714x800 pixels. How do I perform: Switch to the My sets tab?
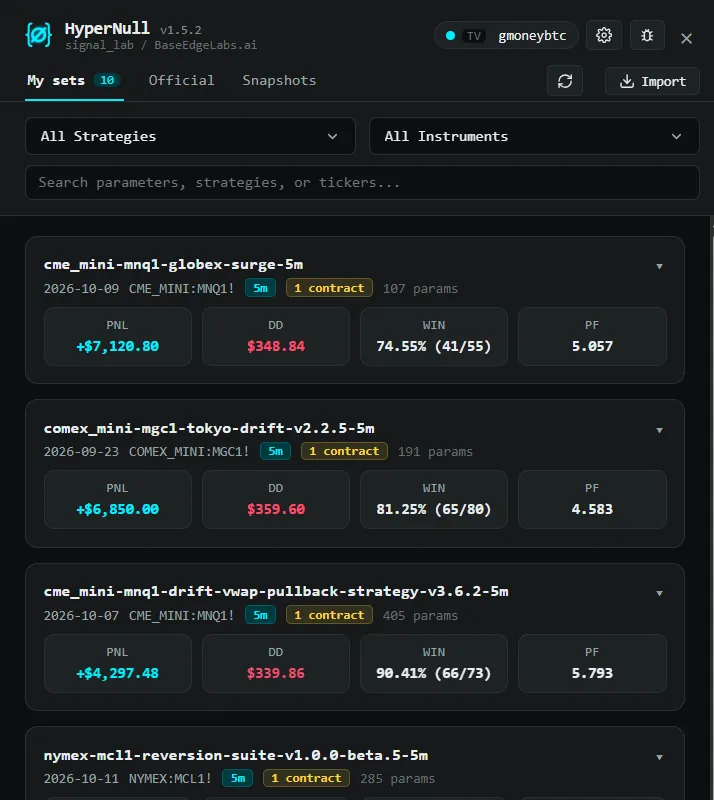click(x=74, y=81)
